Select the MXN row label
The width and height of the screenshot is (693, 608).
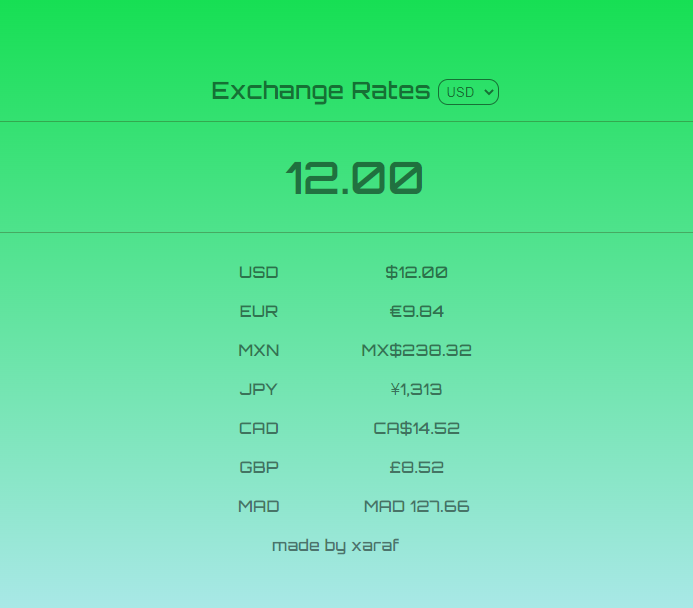coord(259,350)
